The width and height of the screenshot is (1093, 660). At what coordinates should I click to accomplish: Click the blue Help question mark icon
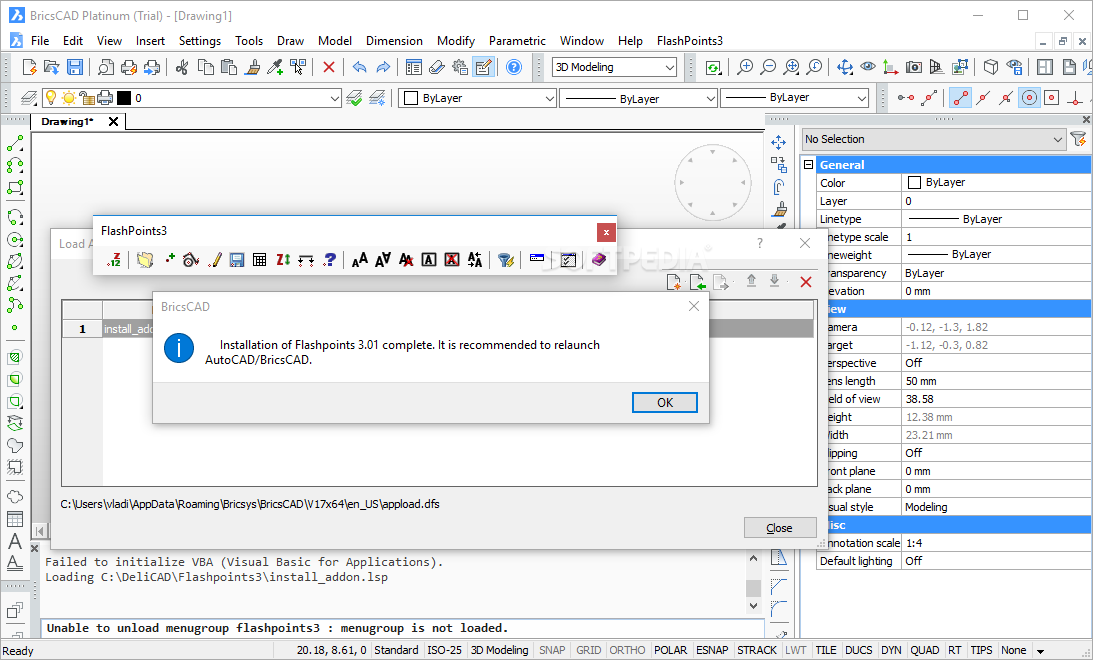(514, 67)
